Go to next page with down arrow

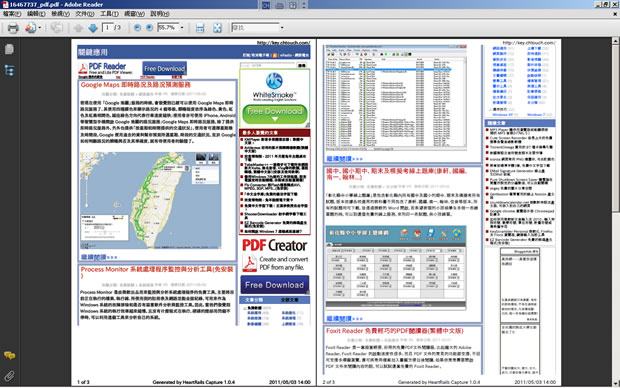click(93, 28)
